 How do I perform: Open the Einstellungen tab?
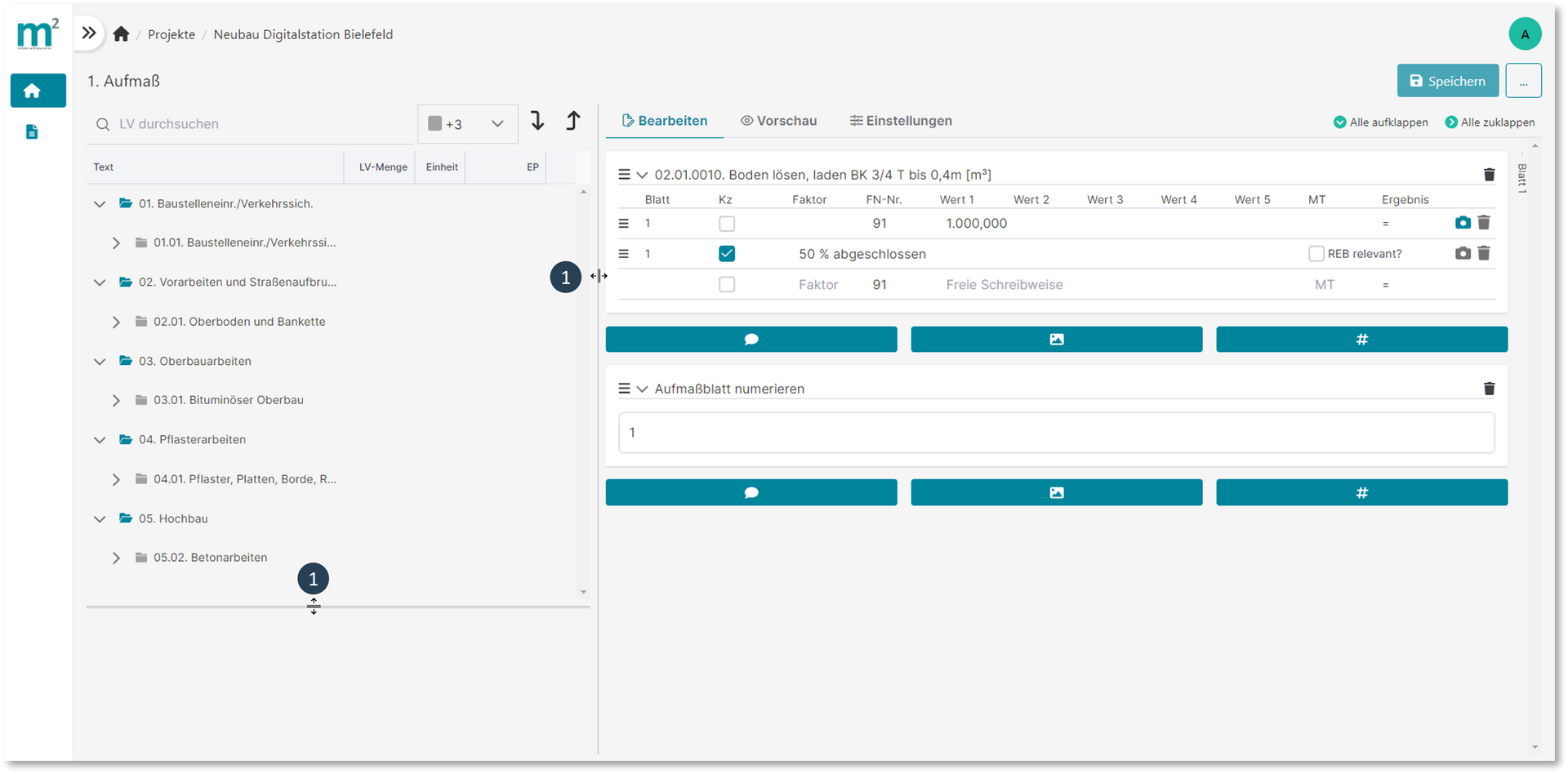[901, 120]
